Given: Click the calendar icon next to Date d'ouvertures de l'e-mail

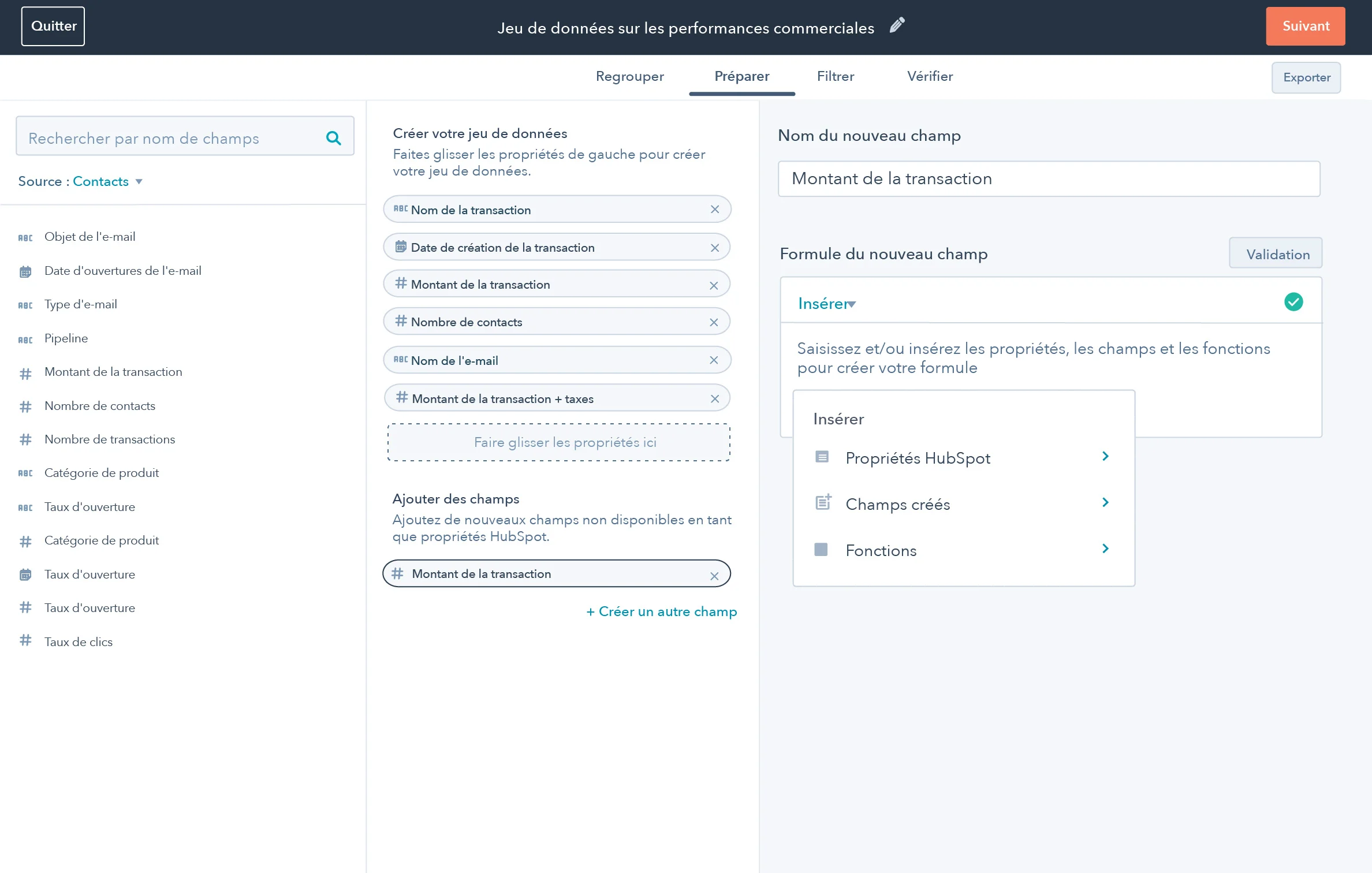Looking at the screenshot, I should click(x=26, y=270).
